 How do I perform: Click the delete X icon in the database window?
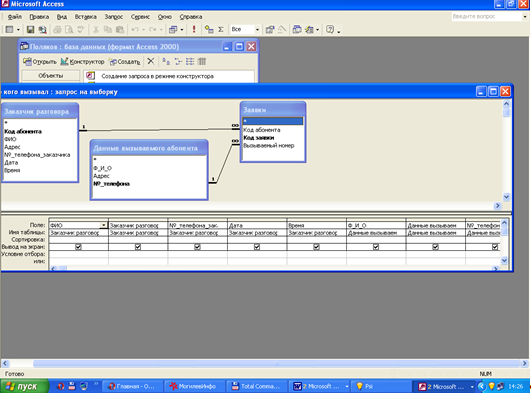pyautogui.click(x=151, y=61)
